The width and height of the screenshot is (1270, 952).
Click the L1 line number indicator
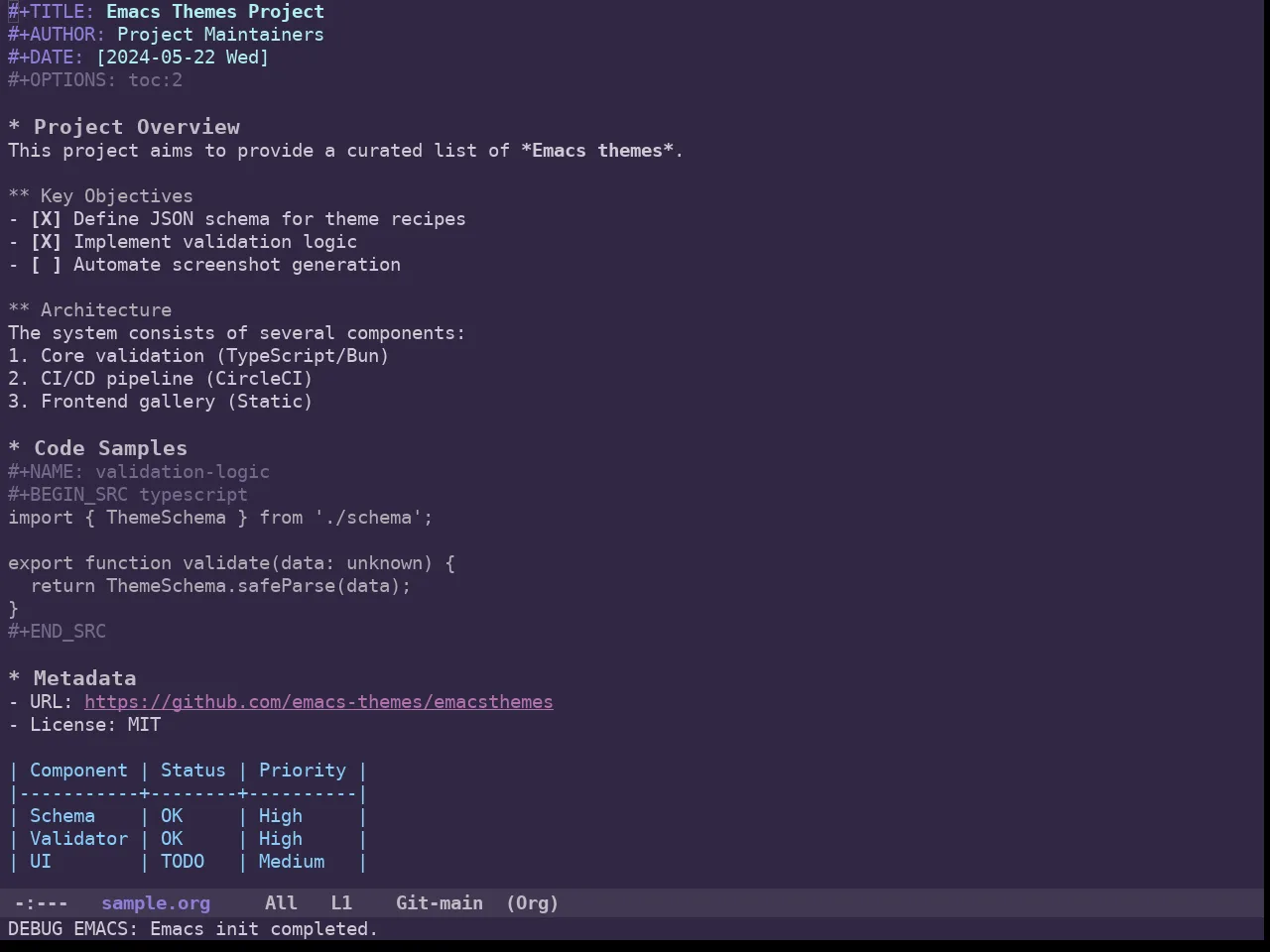(x=341, y=903)
